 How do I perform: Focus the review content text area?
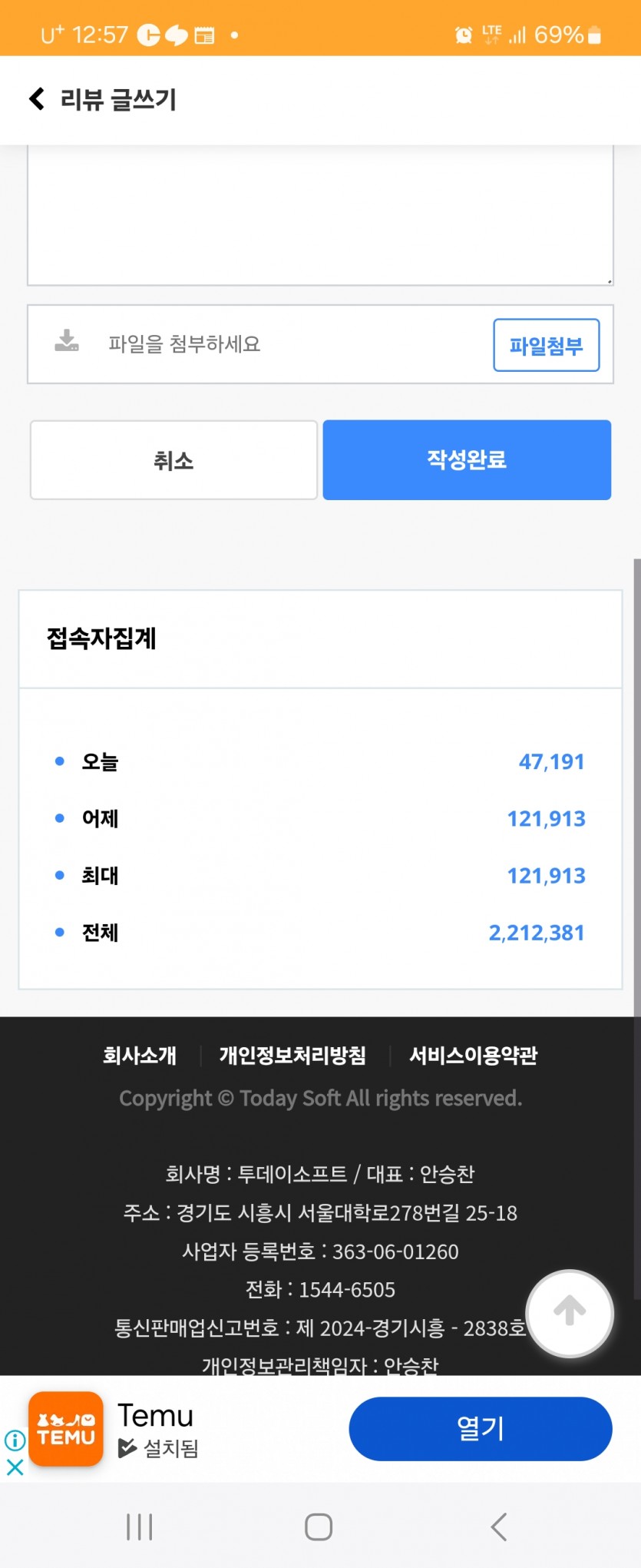pos(320,215)
